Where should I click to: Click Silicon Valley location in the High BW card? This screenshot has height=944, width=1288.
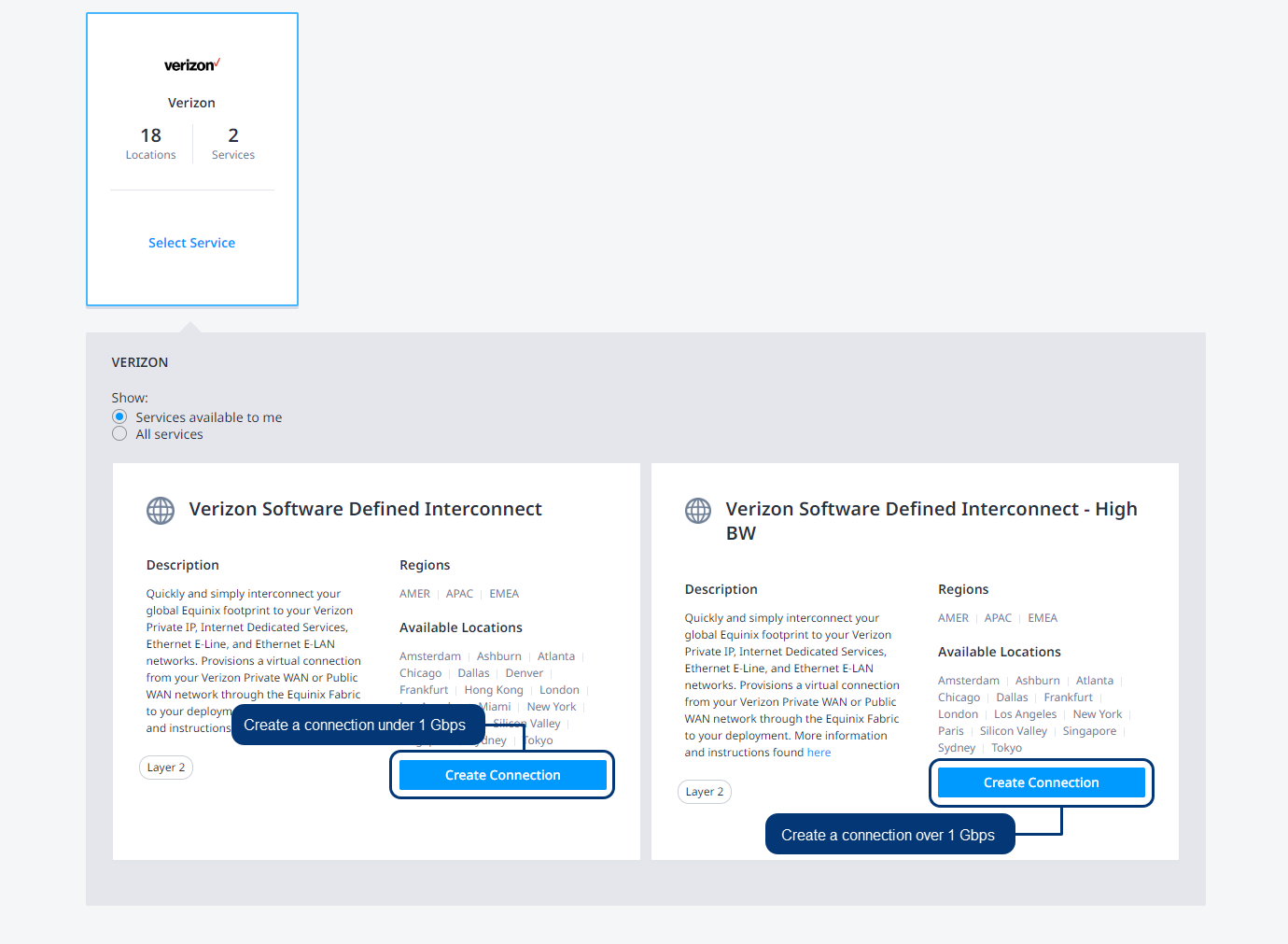coord(1014,731)
